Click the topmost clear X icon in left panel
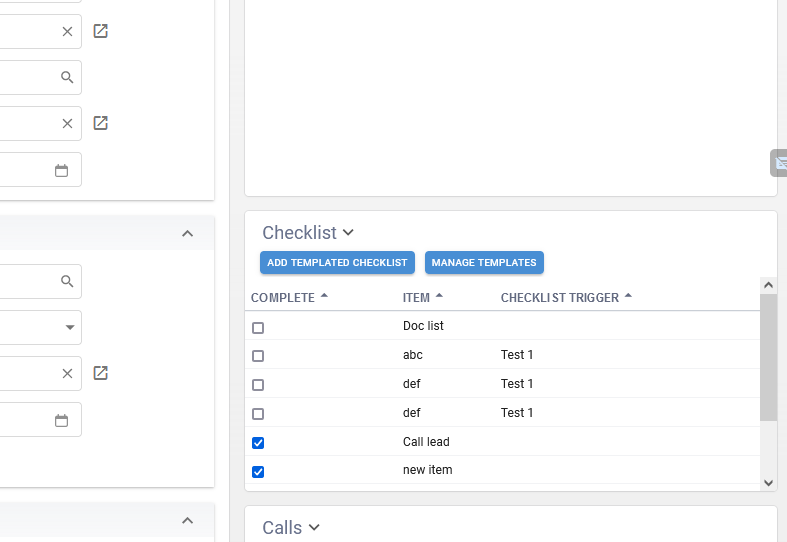The width and height of the screenshot is (787, 542). [67, 31]
